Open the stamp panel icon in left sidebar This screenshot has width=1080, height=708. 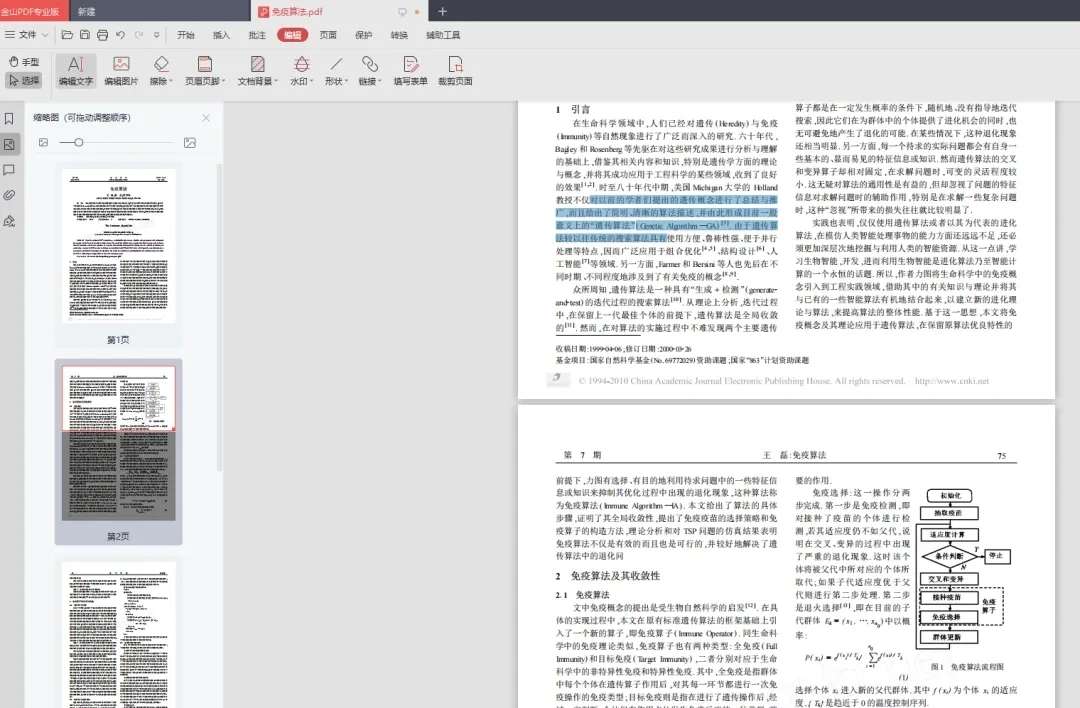click(9, 221)
